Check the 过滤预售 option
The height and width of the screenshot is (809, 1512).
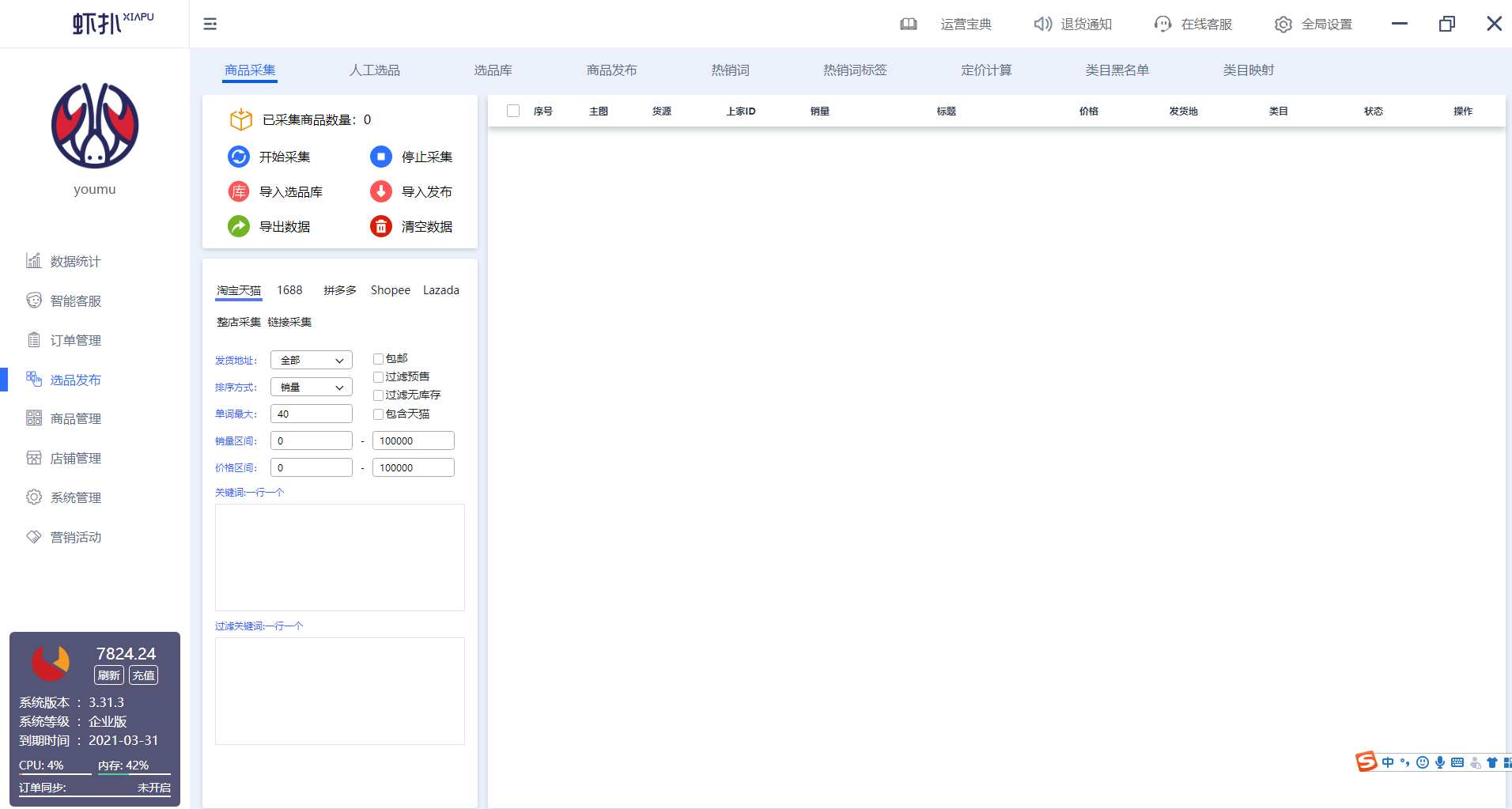[378, 376]
